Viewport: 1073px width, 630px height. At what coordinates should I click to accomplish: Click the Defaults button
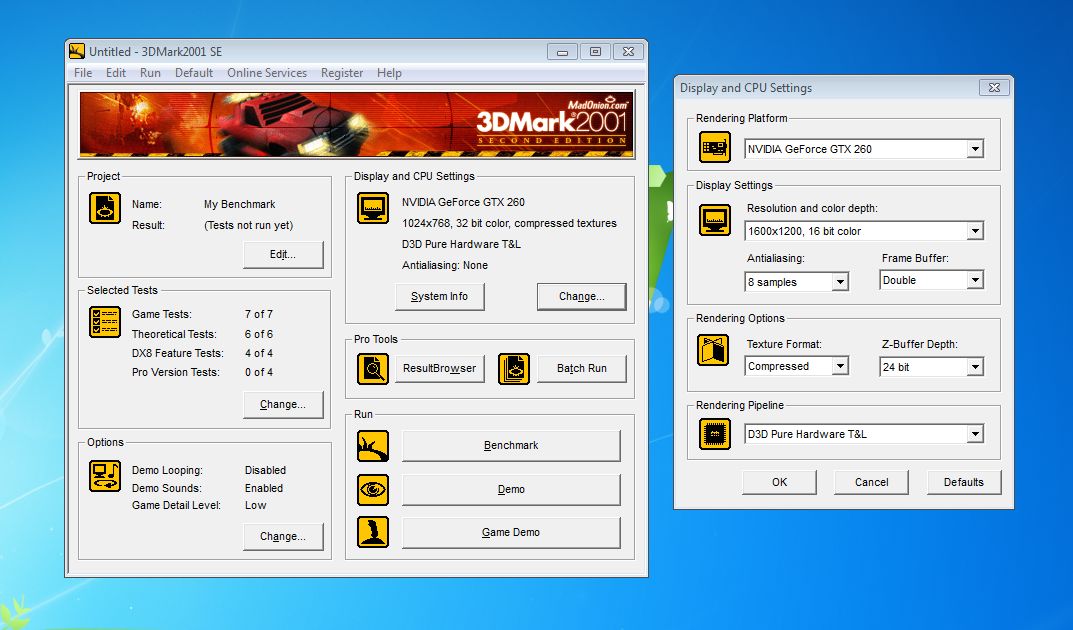coord(964,482)
